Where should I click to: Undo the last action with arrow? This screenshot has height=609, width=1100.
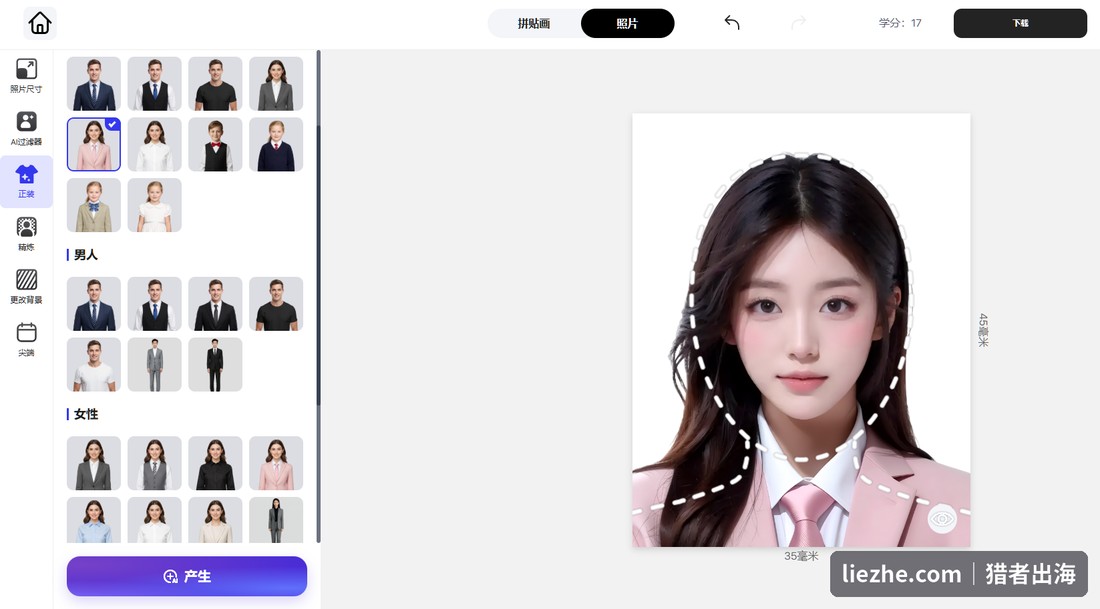click(x=732, y=23)
